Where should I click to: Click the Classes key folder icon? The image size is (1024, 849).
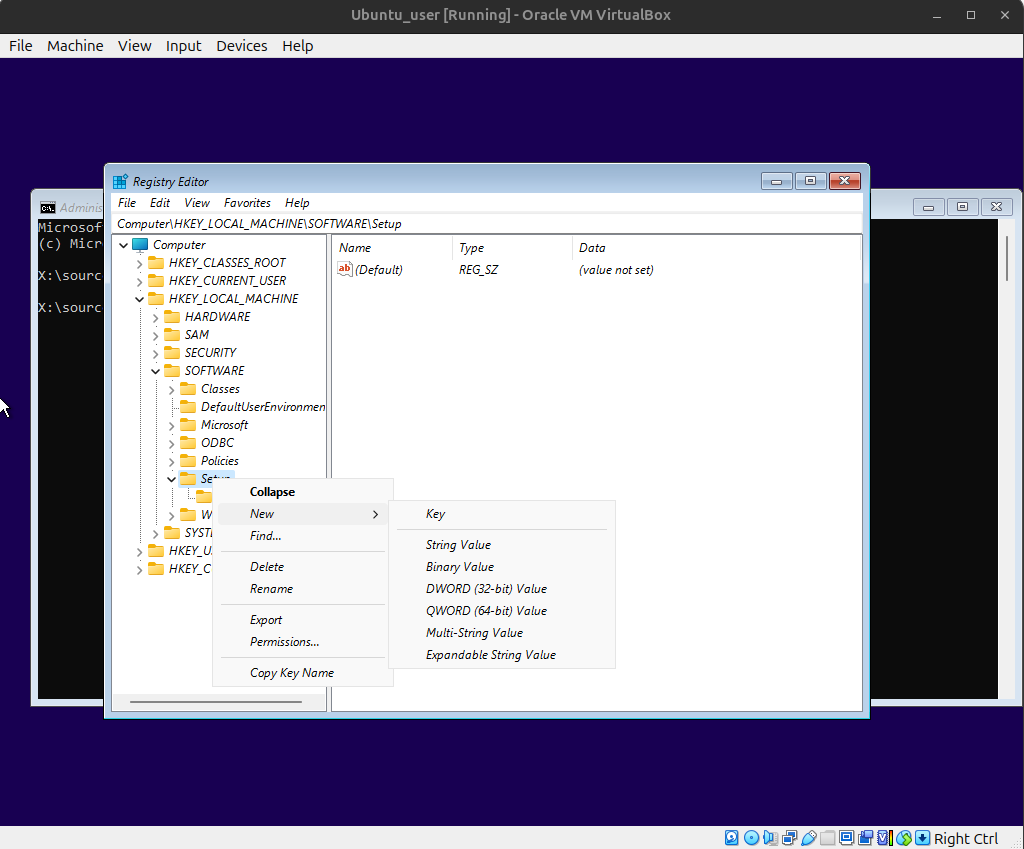pyautogui.click(x=188, y=389)
